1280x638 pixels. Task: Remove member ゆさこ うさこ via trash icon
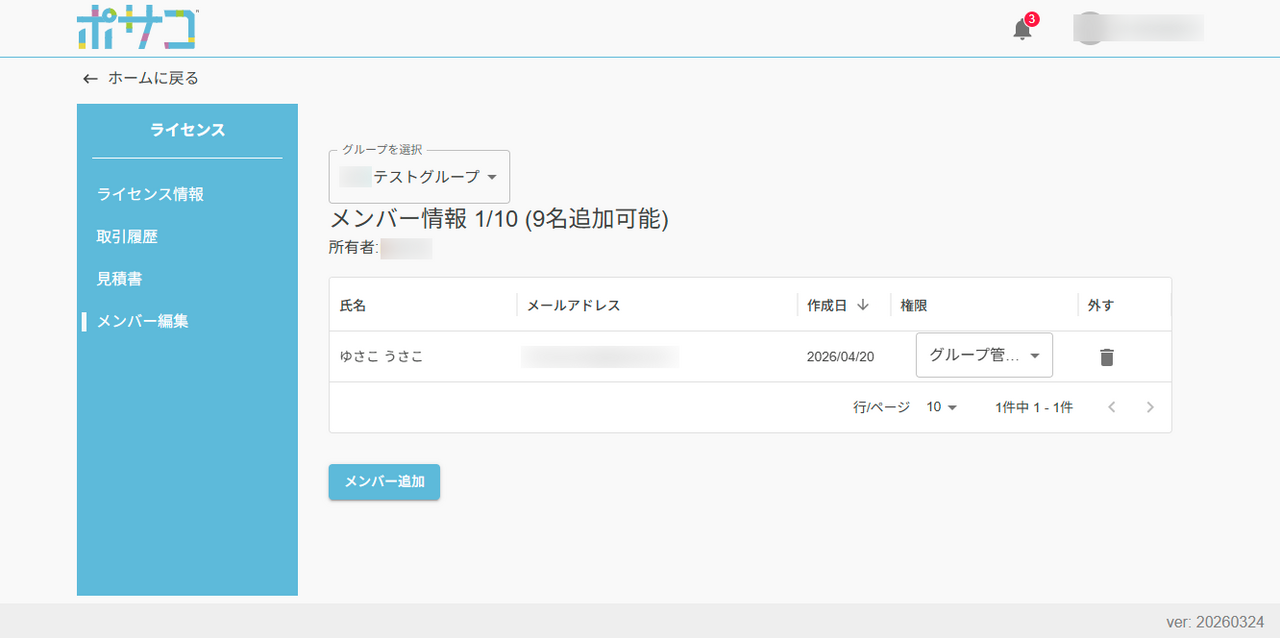[1106, 356]
